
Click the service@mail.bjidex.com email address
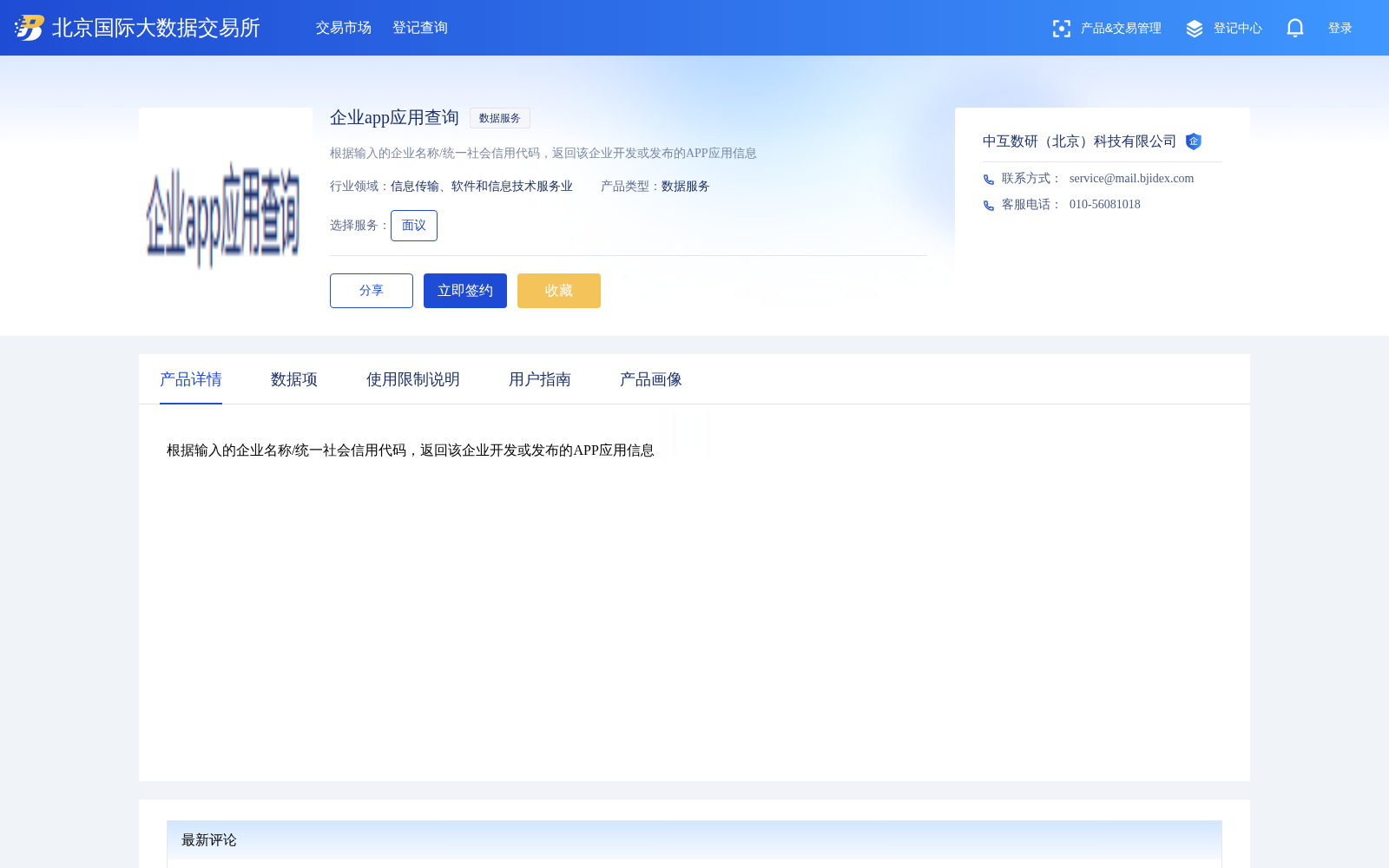[x=1131, y=179]
